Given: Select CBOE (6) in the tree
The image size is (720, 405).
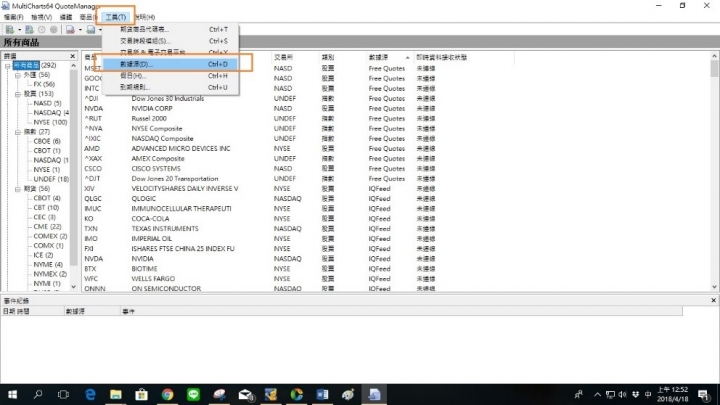Looking at the screenshot, I should 47,141.
